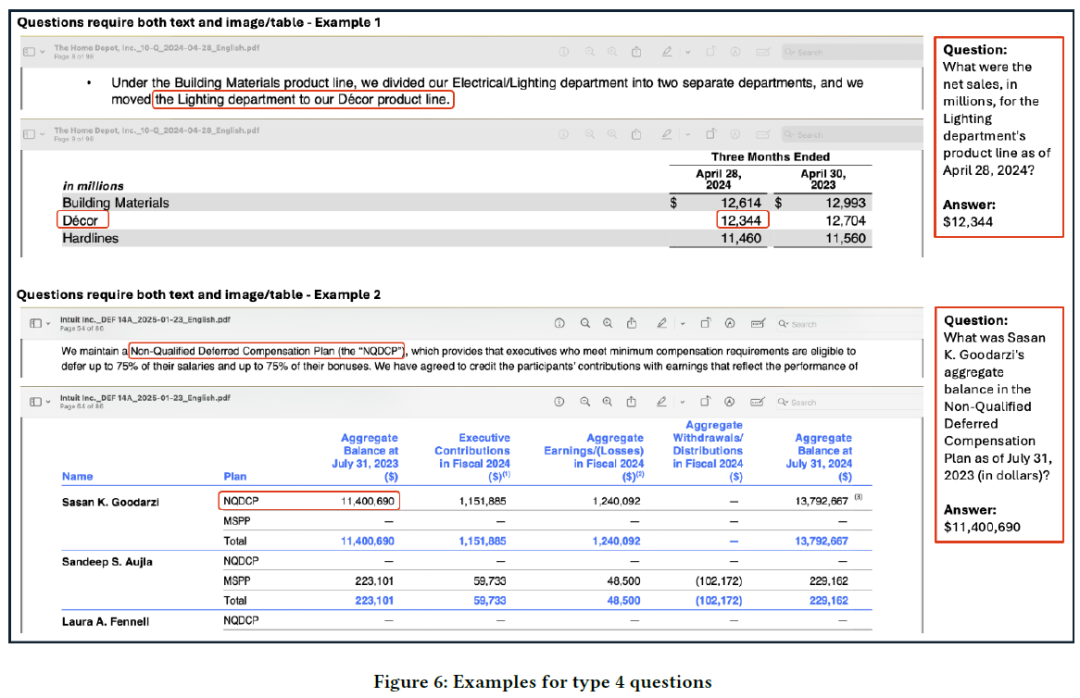
Task: Zoom out in Home Depot page 9 toolbar
Action: click(590, 134)
